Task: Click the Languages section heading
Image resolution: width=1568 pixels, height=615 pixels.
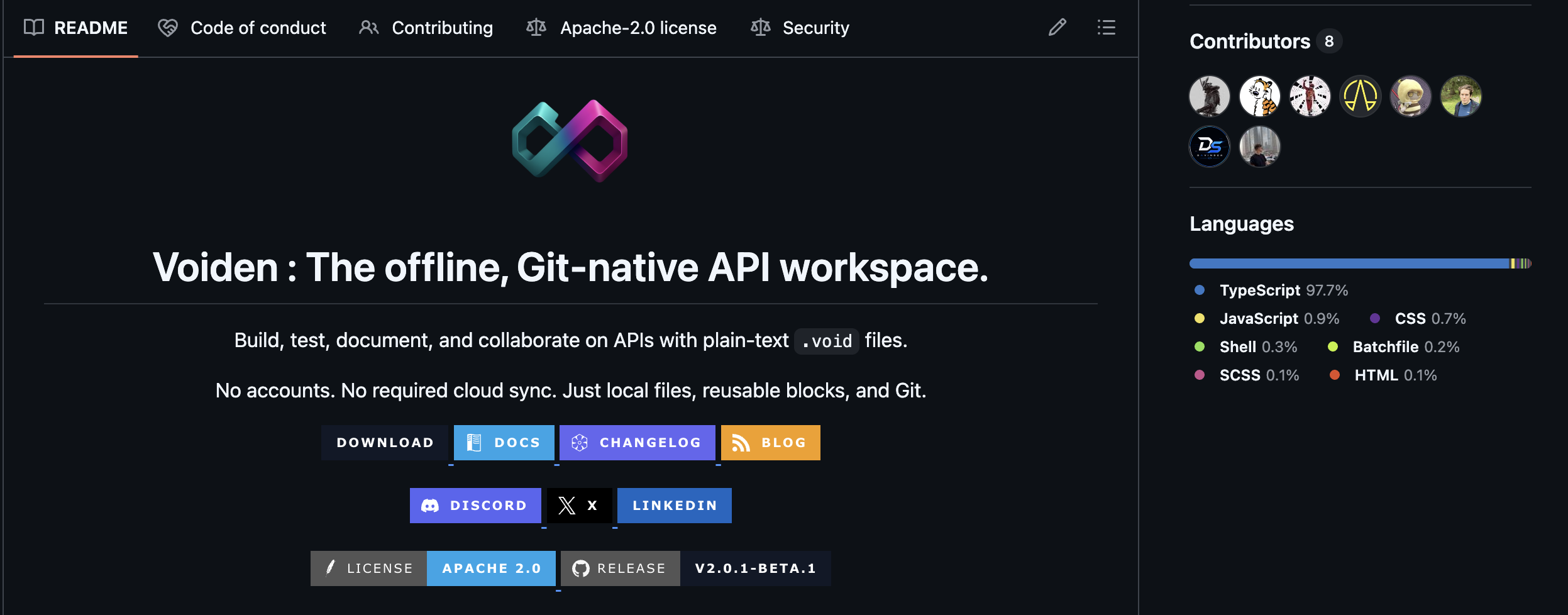Action: (x=1242, y=224)
